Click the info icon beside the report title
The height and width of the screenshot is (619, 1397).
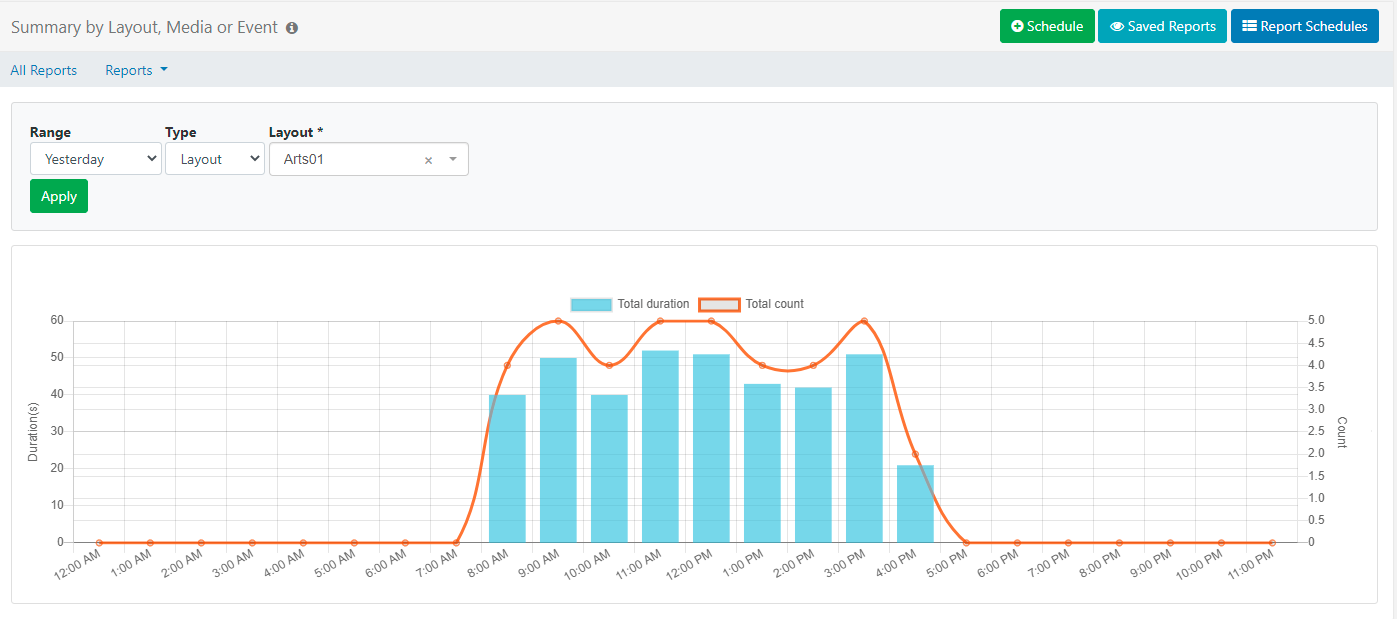292,28
